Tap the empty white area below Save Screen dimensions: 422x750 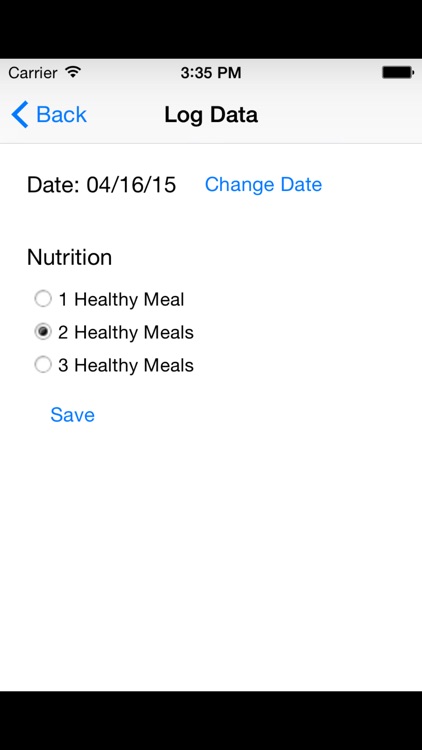[211, 555]
